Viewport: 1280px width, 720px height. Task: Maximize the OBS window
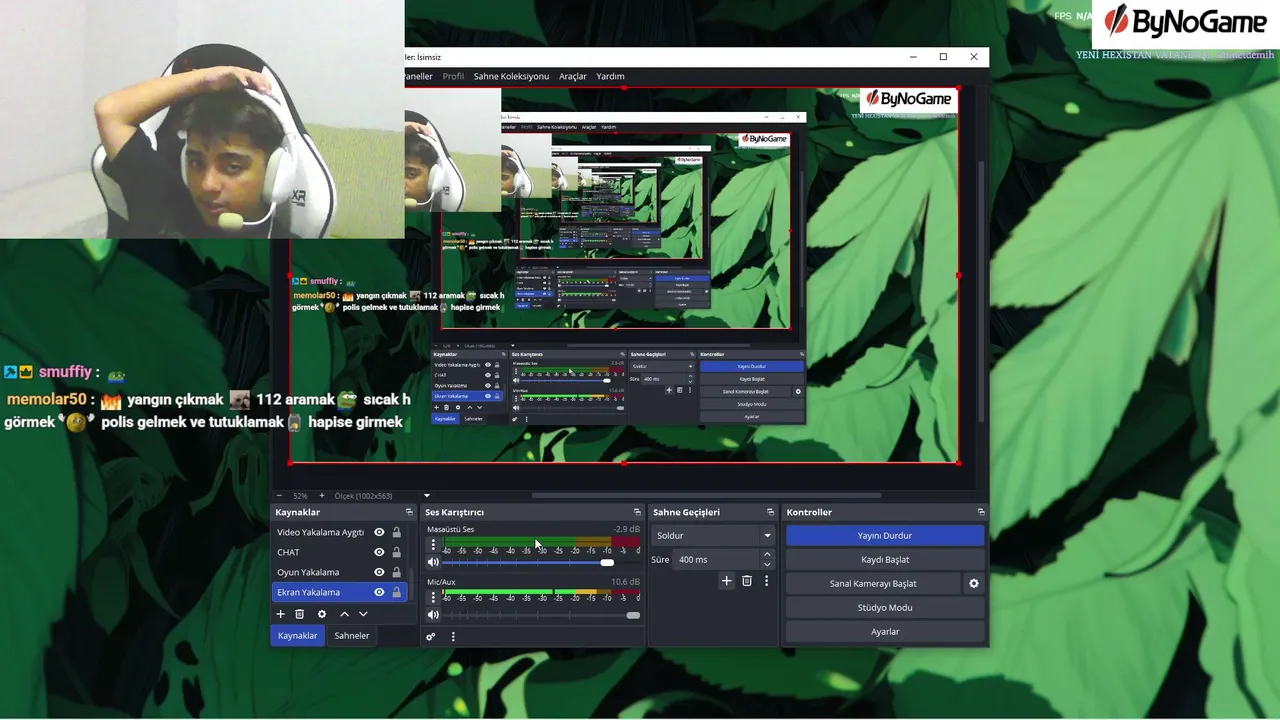(943, 57)
